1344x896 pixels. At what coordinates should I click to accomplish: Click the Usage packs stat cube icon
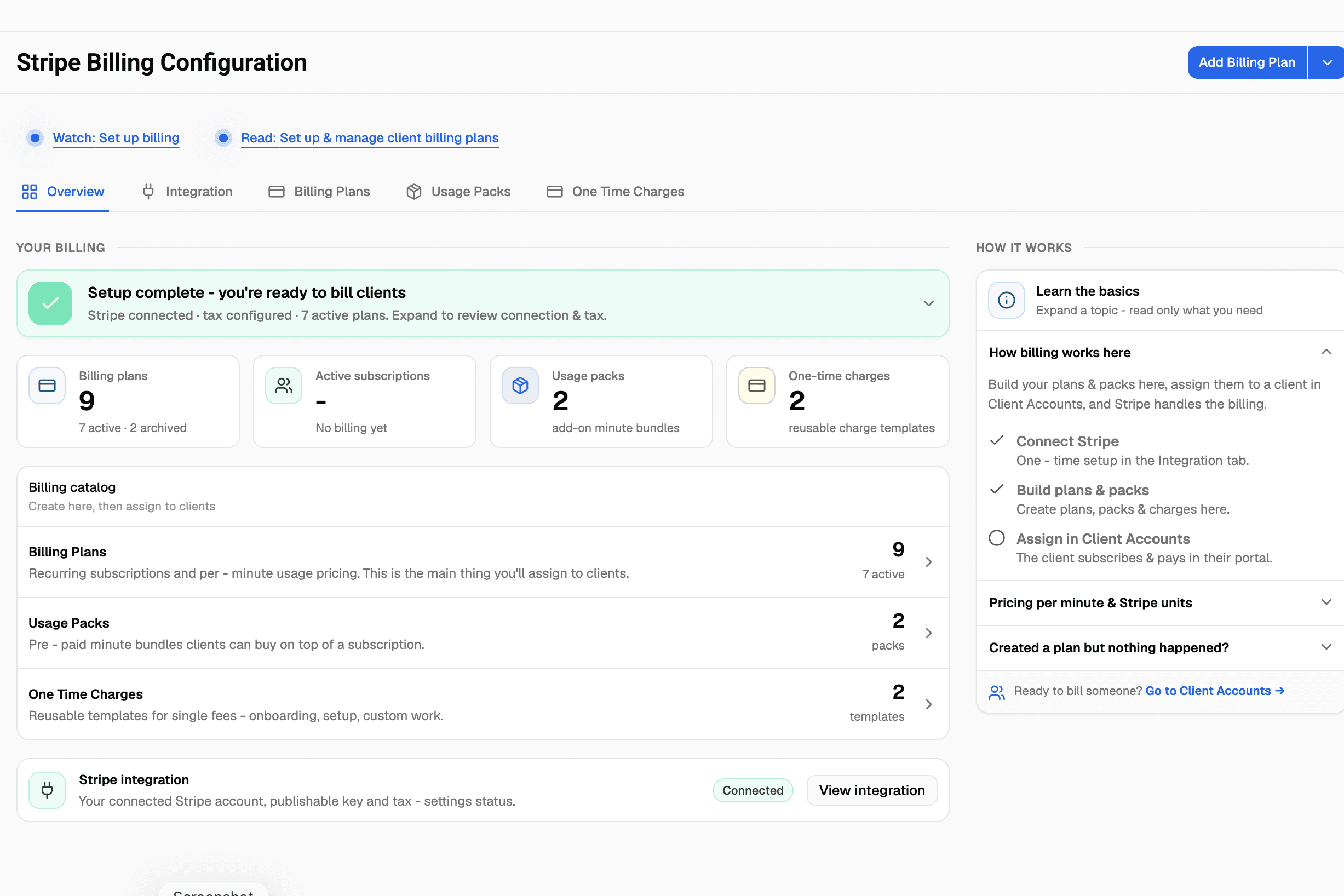coord(520,386)
